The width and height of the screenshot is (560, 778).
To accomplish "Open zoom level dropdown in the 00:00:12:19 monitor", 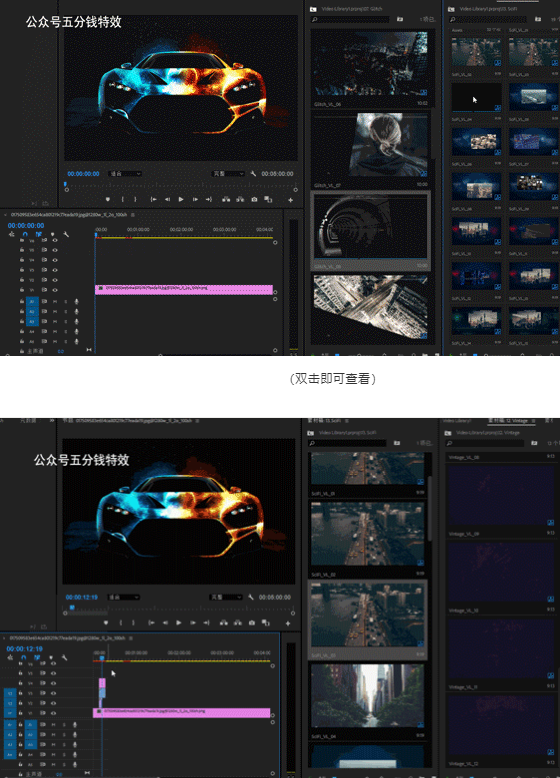I will coord(123,597).
